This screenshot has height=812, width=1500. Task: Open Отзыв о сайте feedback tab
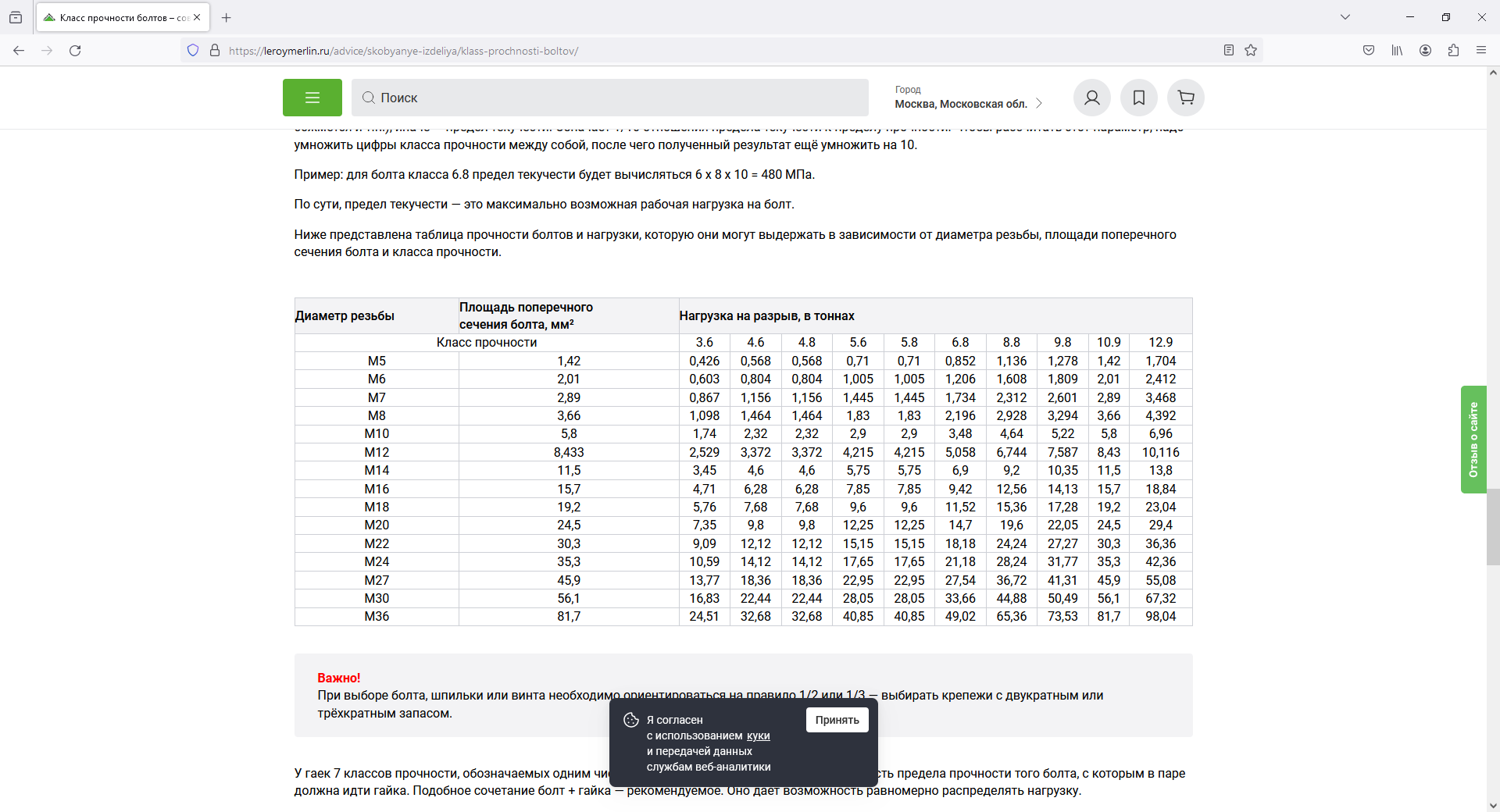point(1473,440)
